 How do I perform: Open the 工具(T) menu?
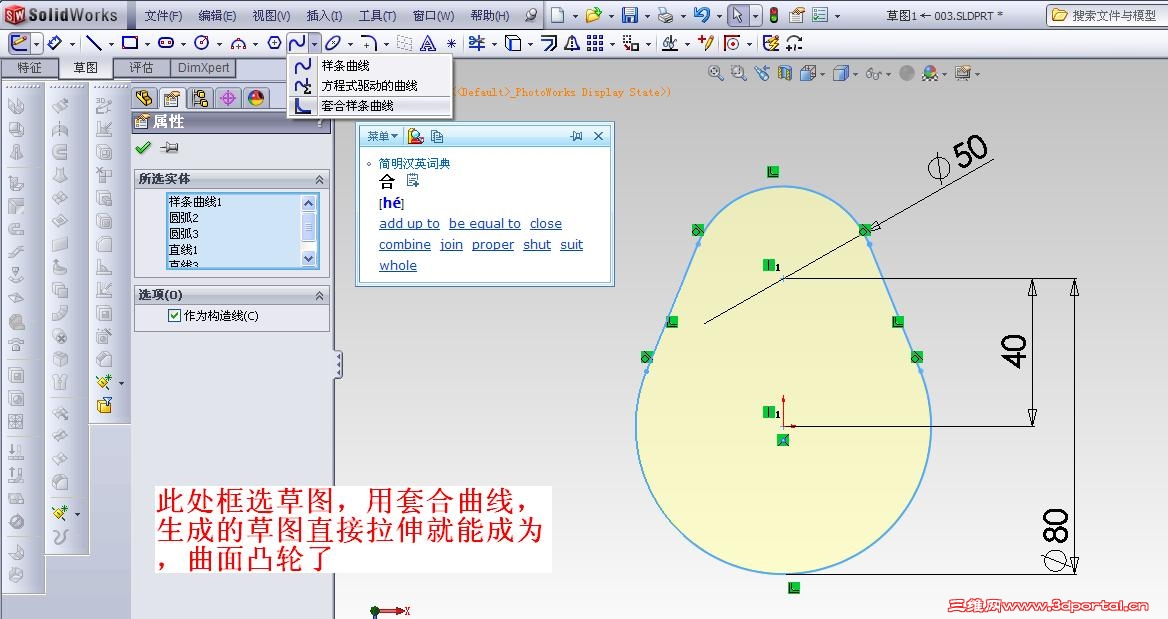[x=377, y=16]
